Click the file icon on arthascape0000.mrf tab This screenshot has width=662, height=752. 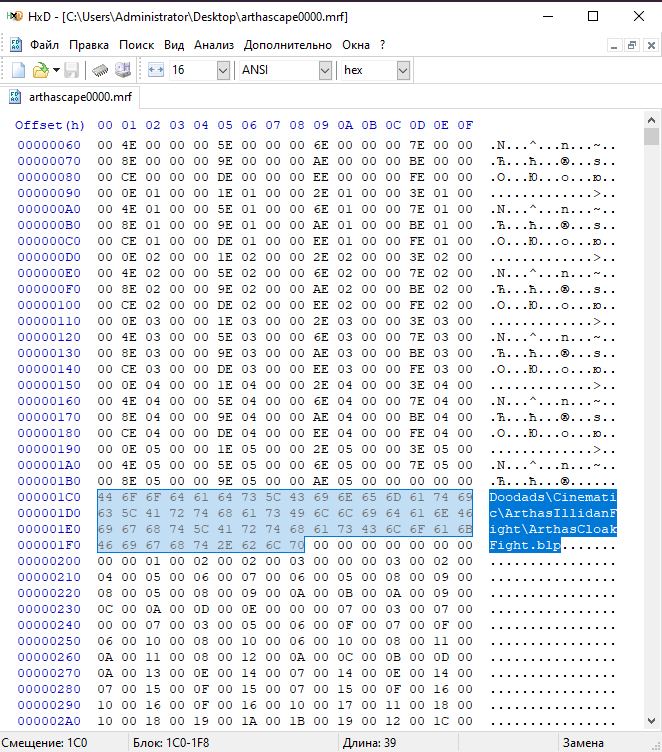coord(15,97)
